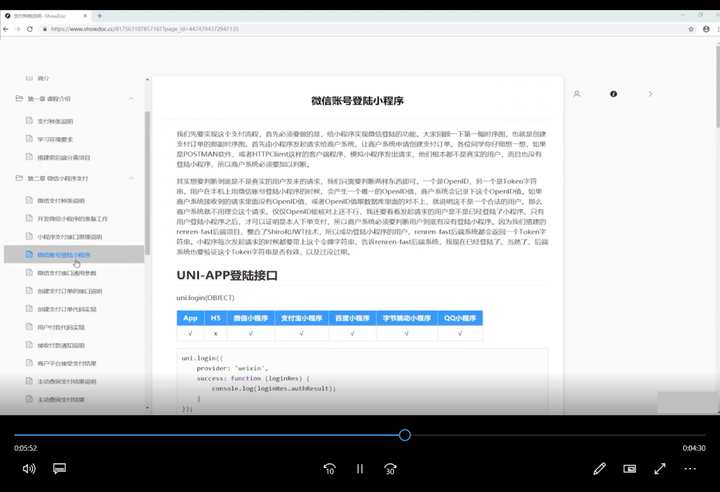Click the page vertical scrollbar on right edge

[x=718, y=86]
